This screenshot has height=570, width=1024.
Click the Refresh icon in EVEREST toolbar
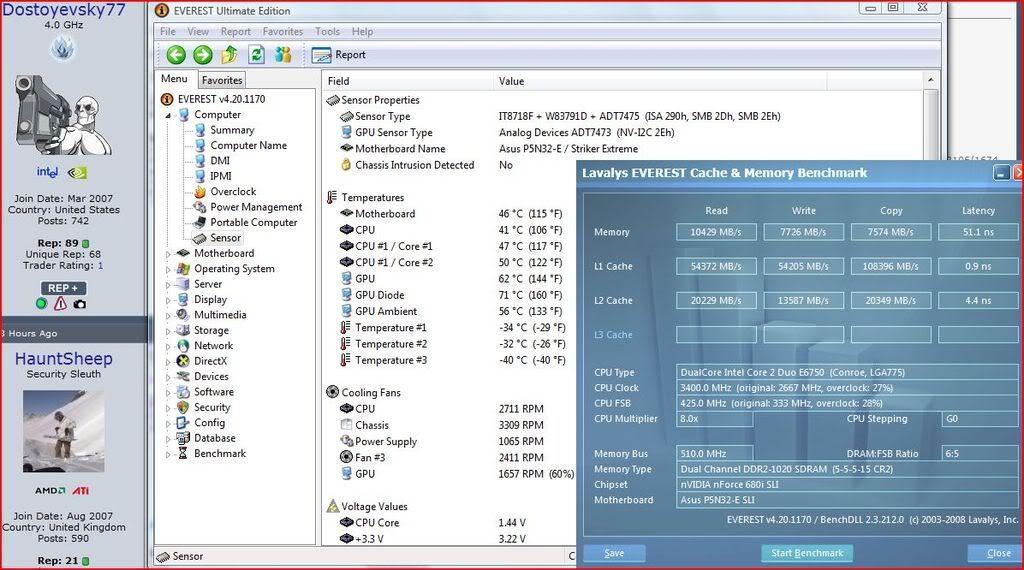[x=257, y=55]
